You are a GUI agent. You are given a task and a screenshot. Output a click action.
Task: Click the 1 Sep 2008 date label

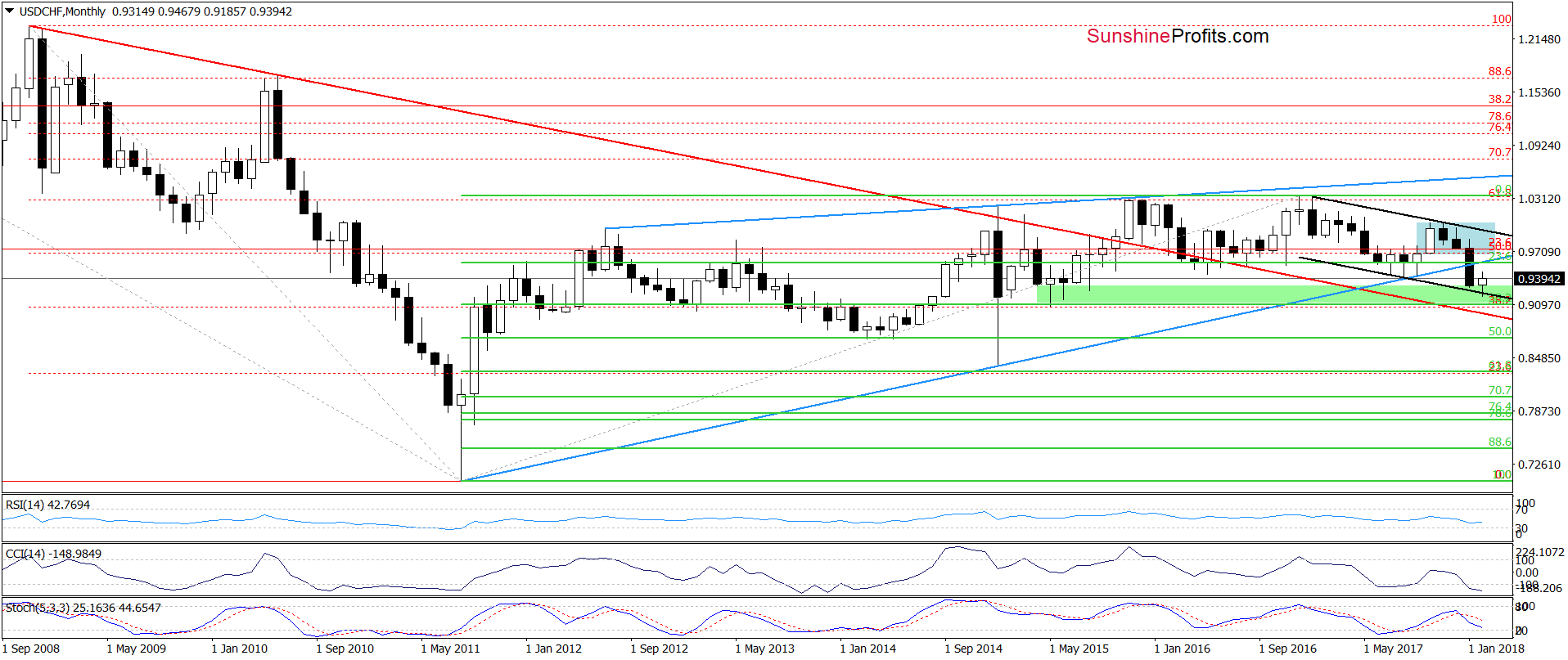(31, 649)
